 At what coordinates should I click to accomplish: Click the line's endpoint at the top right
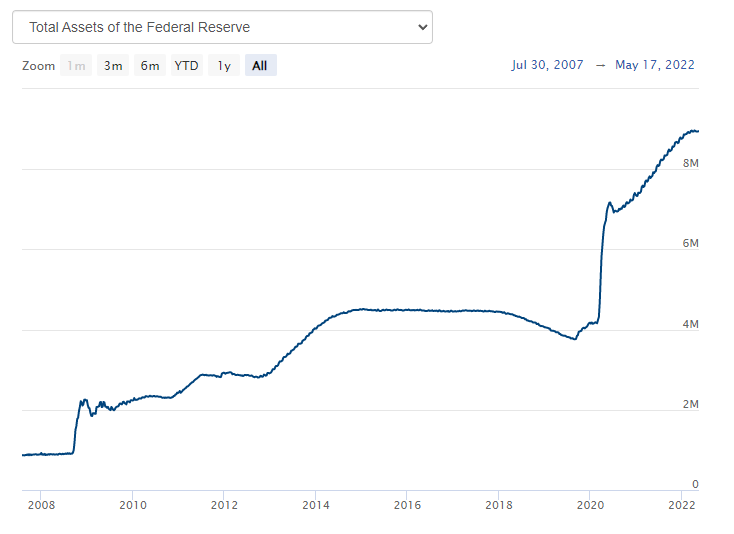point(697,131)
